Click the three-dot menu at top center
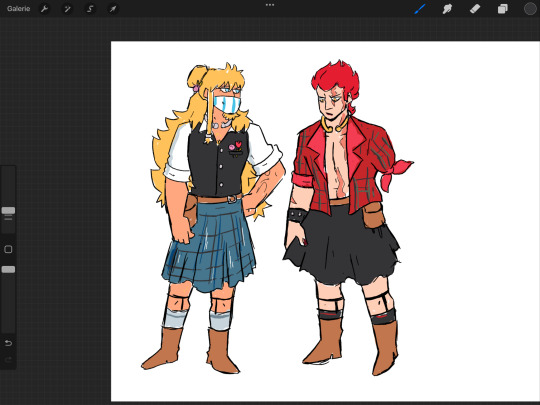 coord(270,5)
